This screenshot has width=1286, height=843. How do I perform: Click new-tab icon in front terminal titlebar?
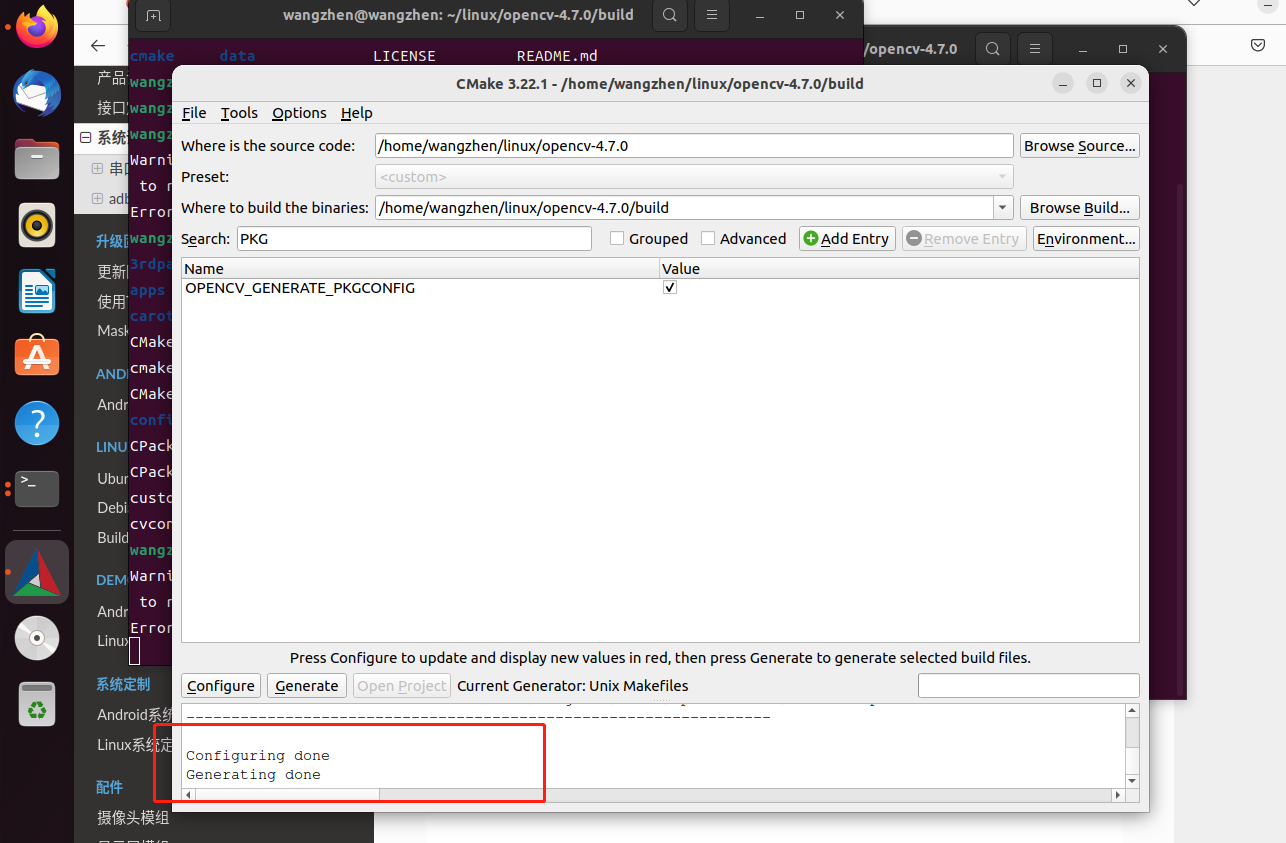coord(153,15)
